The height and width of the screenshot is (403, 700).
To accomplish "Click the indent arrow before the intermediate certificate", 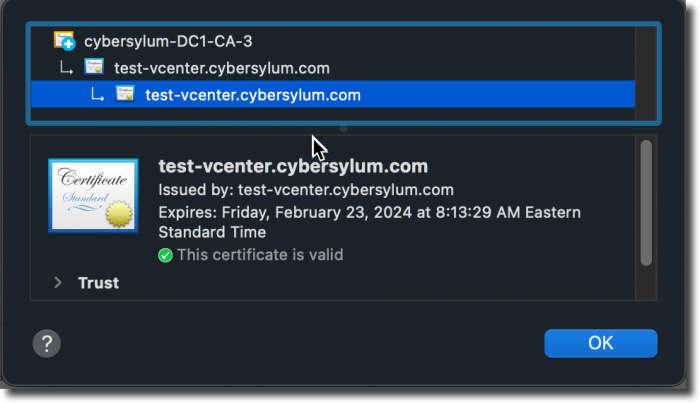I will coord(66,68).
